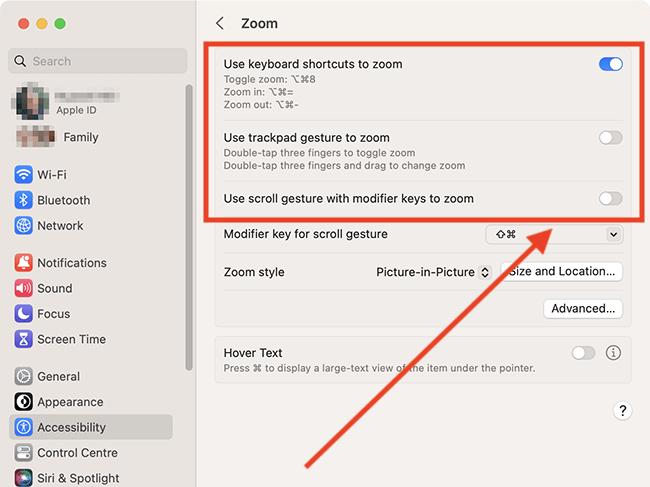Open Focus via the moon icon

[x=24, y=314]
